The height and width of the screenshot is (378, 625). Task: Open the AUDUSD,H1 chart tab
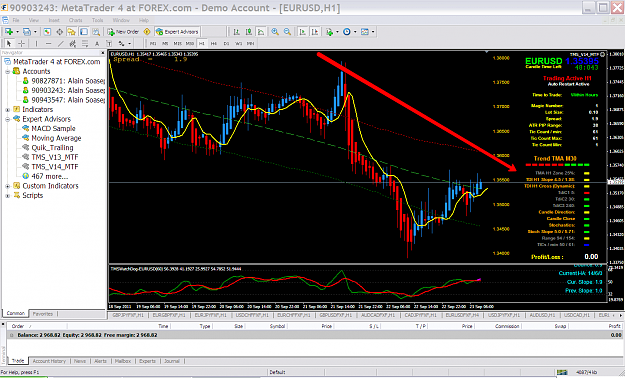tap(542, 315)
